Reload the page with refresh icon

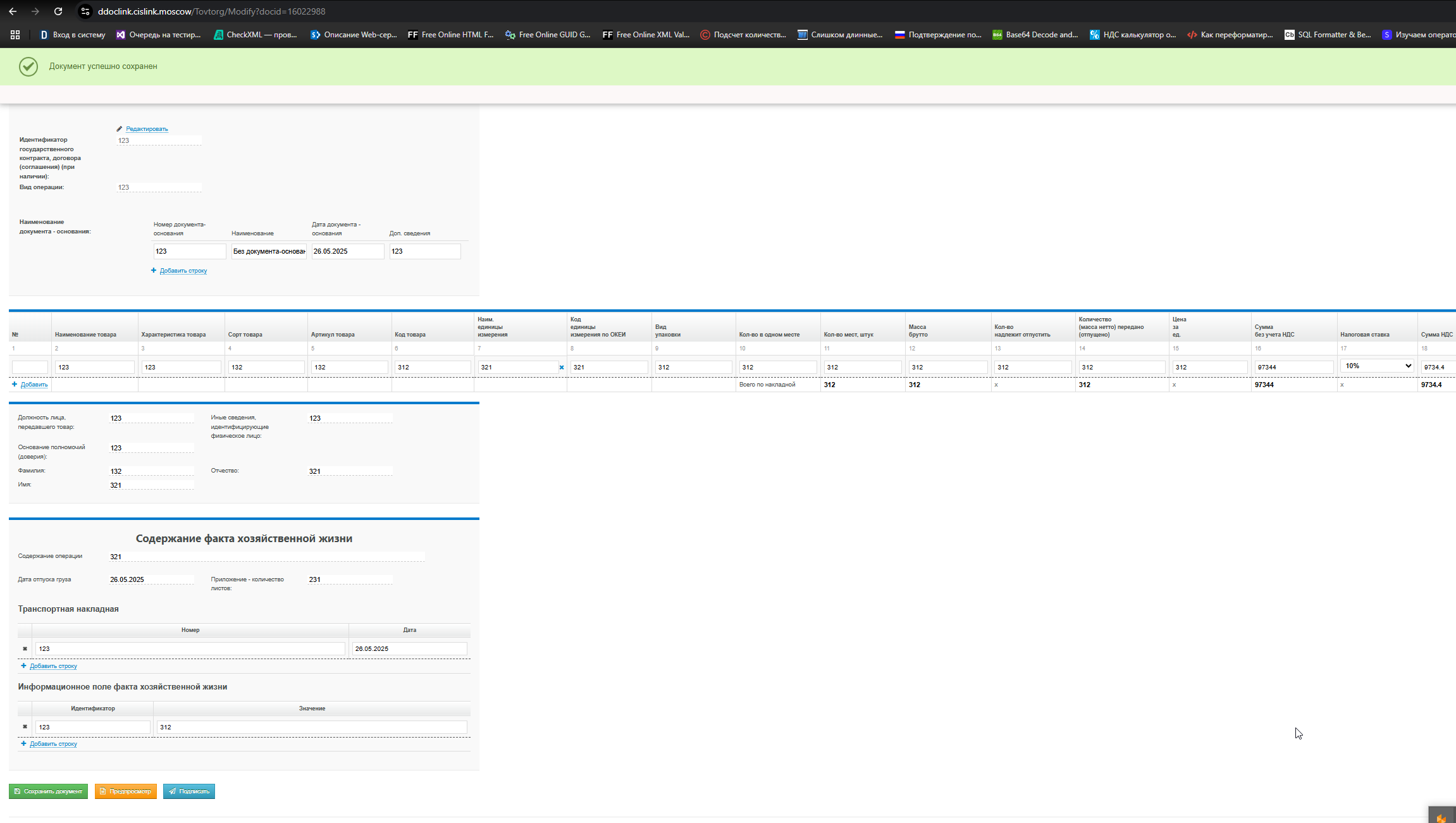click(x=58, y=11)
